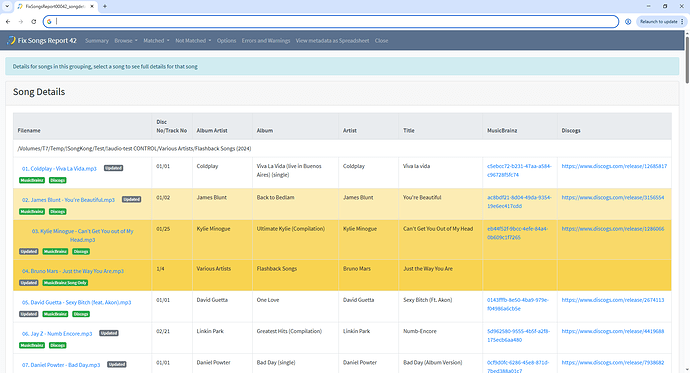The height and width of the screenshot is (373, 690).
Task: Open the profile icon beside the address bar
Action: point(628,22)
